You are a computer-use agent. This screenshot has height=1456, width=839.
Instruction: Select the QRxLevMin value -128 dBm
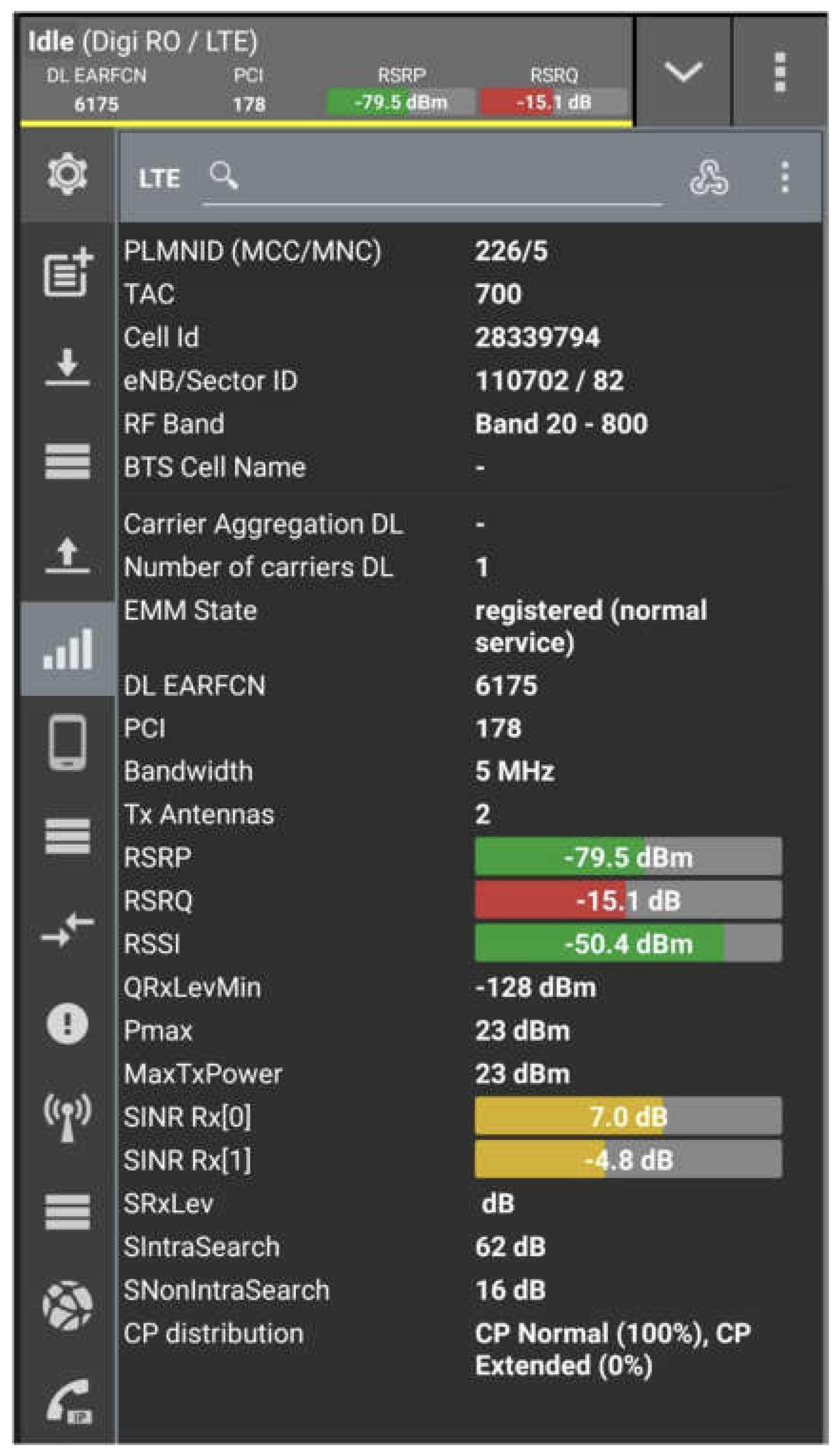coord(535,988)
